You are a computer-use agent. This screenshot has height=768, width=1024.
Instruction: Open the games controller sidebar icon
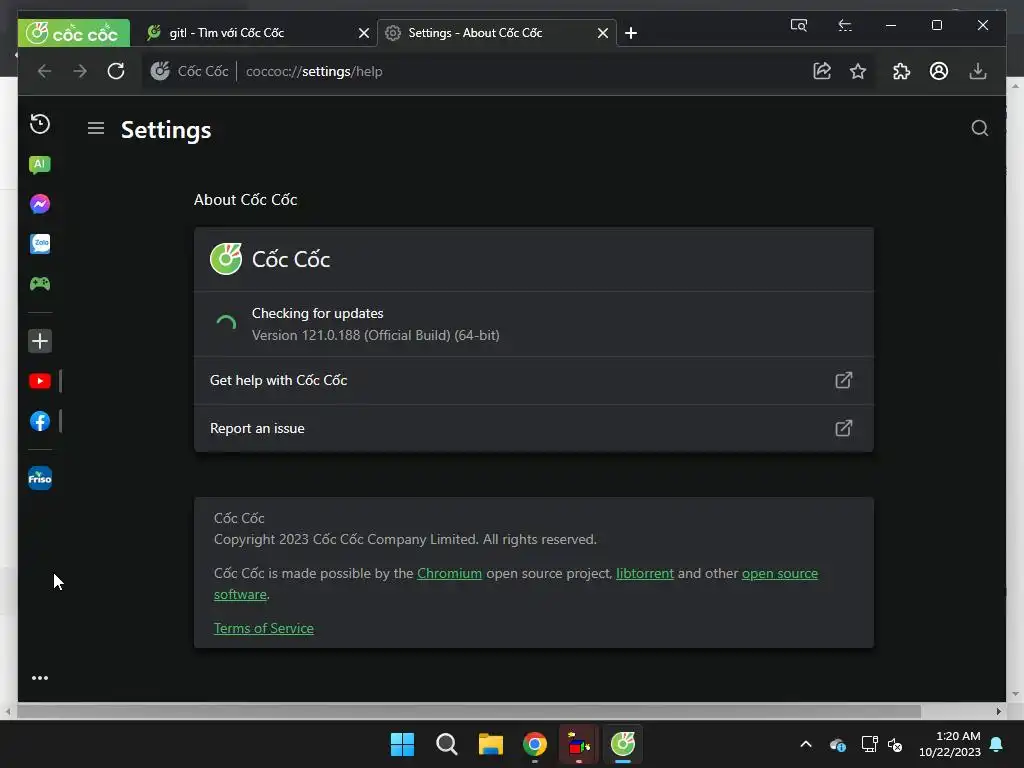[40, 283]
